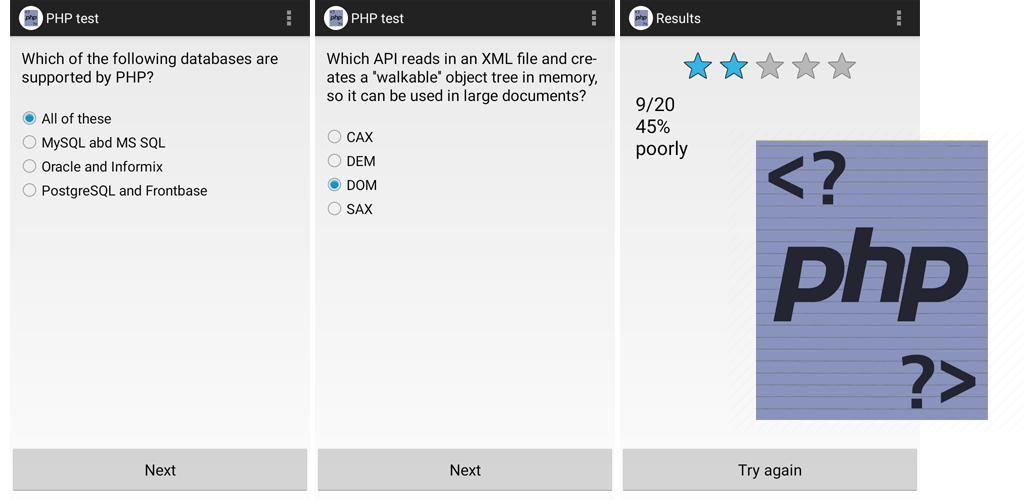This screenshot has height=500, width=1024.
Task: Click Next under the databases question
Action: [x=160, y=470]
